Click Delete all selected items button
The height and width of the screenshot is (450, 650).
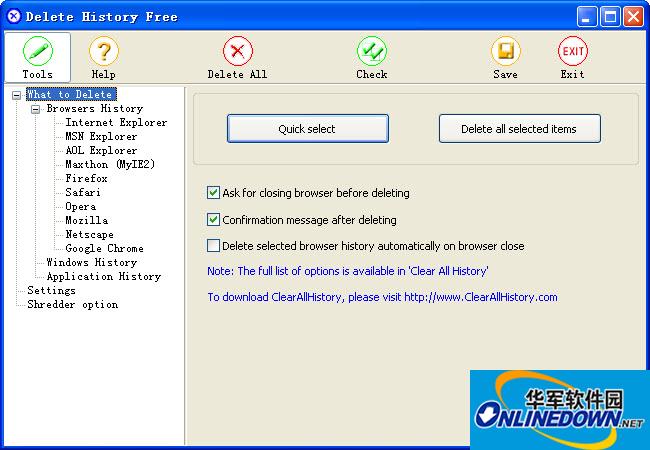(x=519, y=129)
